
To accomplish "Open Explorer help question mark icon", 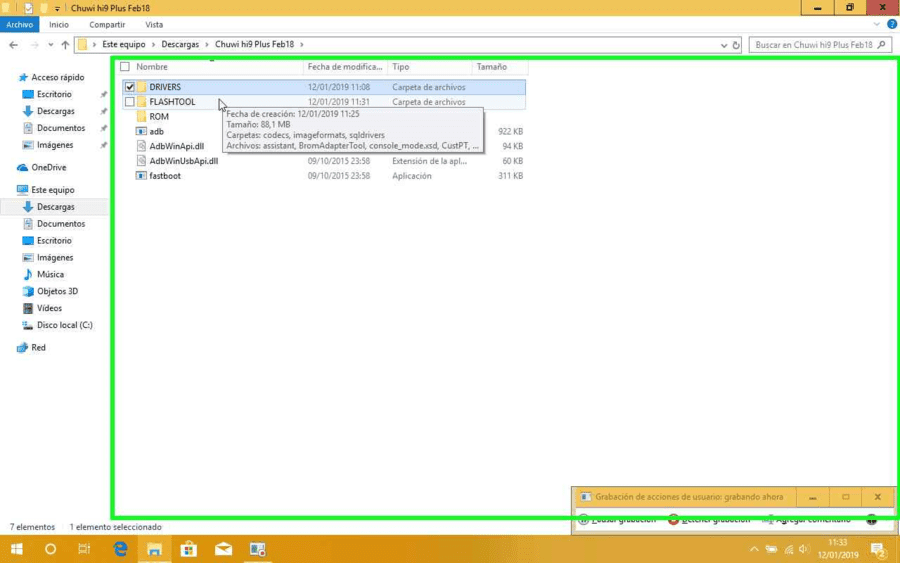I will [x=892, y=24].
